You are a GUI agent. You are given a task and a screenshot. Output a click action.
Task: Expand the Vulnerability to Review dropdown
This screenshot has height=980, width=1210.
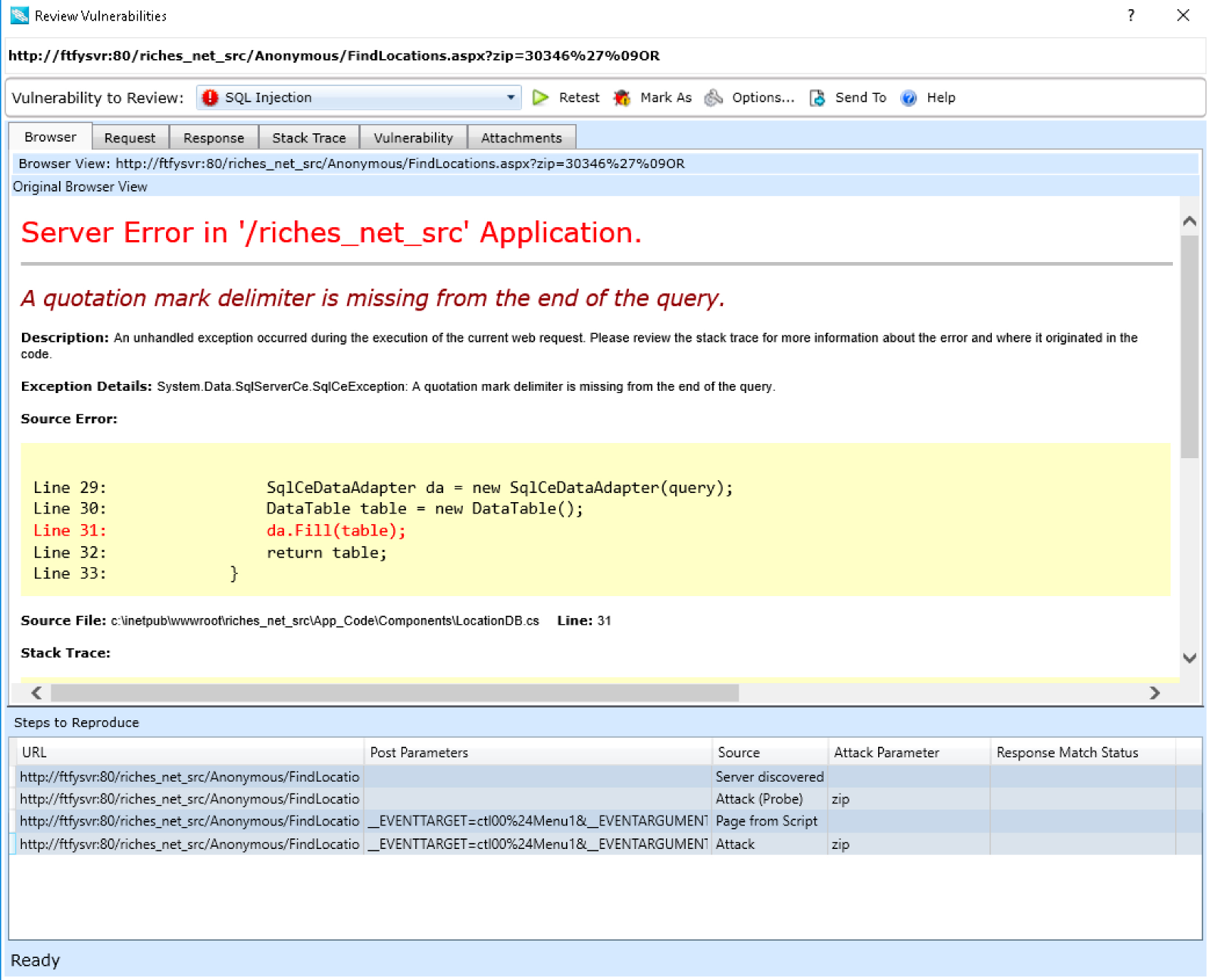tap(511, 98)
